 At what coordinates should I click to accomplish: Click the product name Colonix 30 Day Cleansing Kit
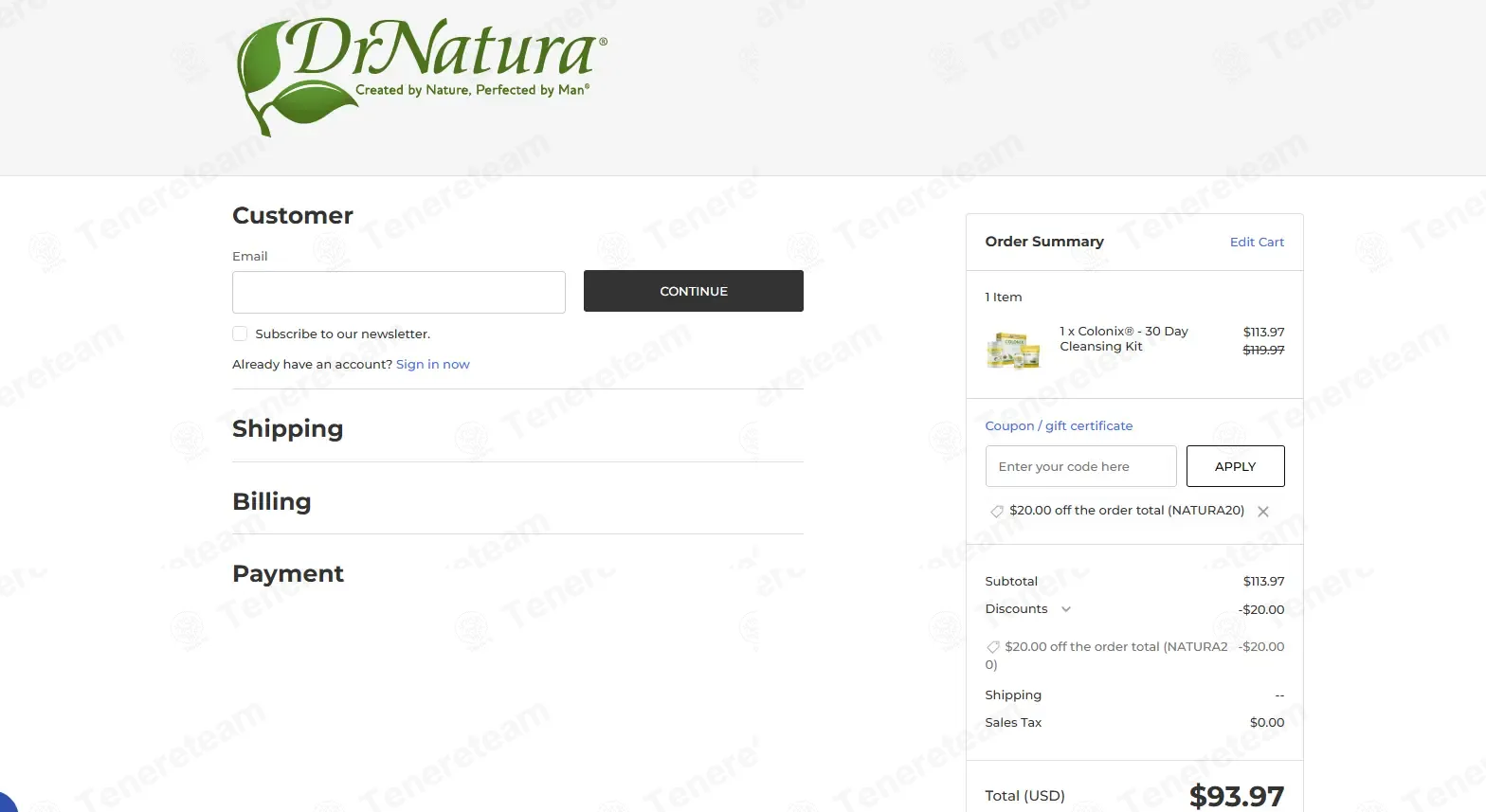(x=1124, y=338)
